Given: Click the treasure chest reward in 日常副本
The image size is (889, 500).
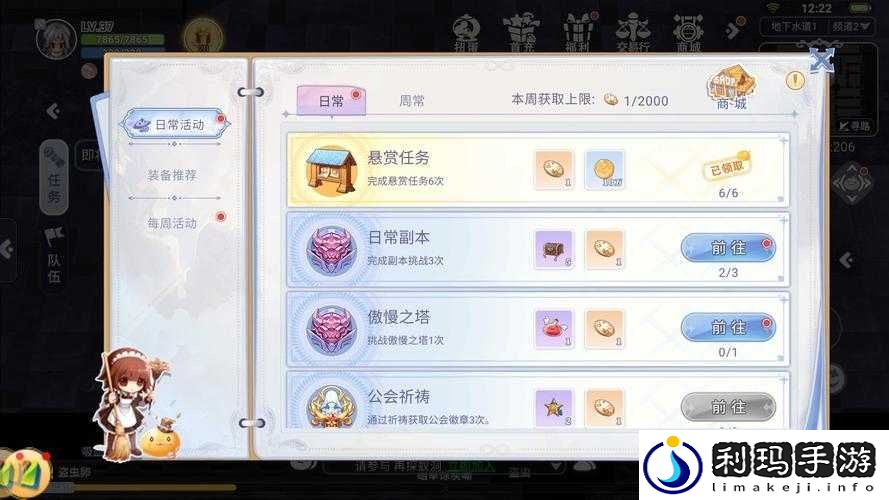Looking at the screenshot, I should pyautogui.click(x=554, y=249).
